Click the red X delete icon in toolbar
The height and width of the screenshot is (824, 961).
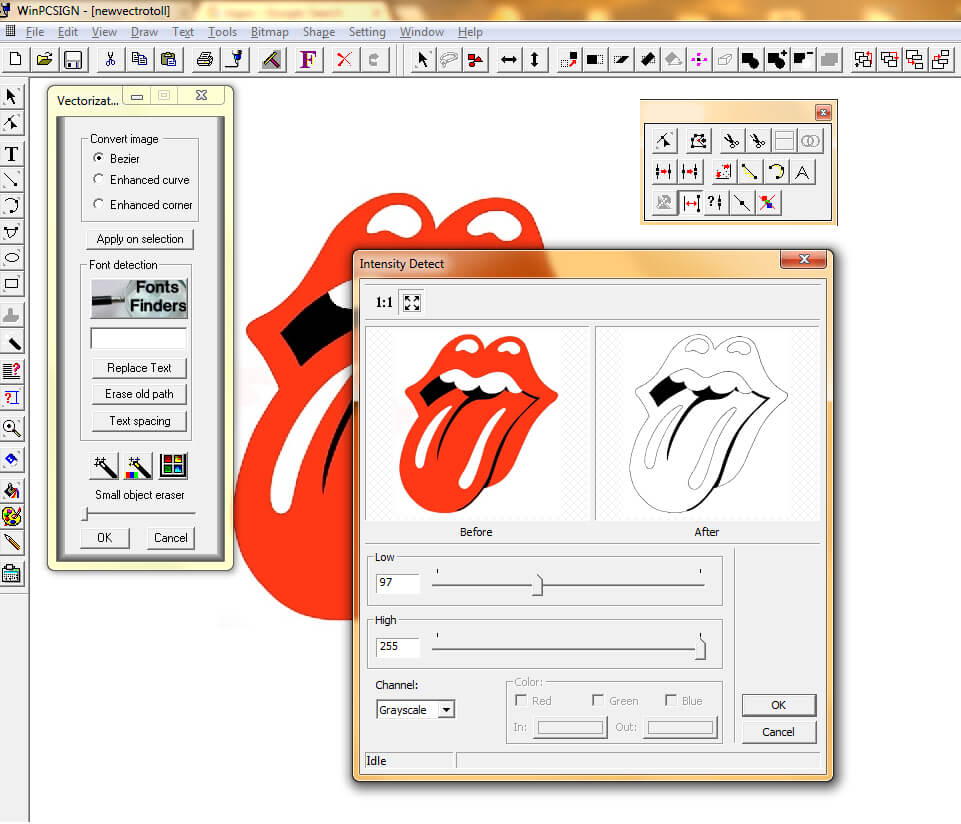[x=345, y=59]
